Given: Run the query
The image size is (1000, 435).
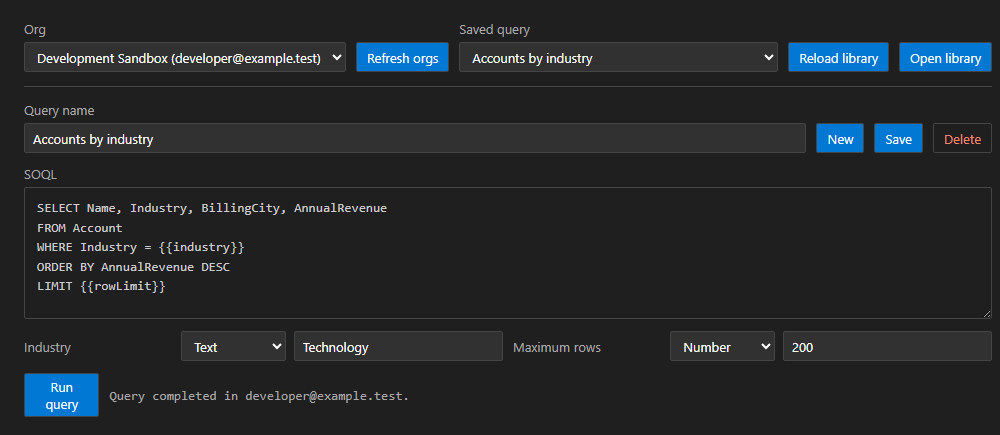Looking at the screenshot, I should tap(61, 395).
